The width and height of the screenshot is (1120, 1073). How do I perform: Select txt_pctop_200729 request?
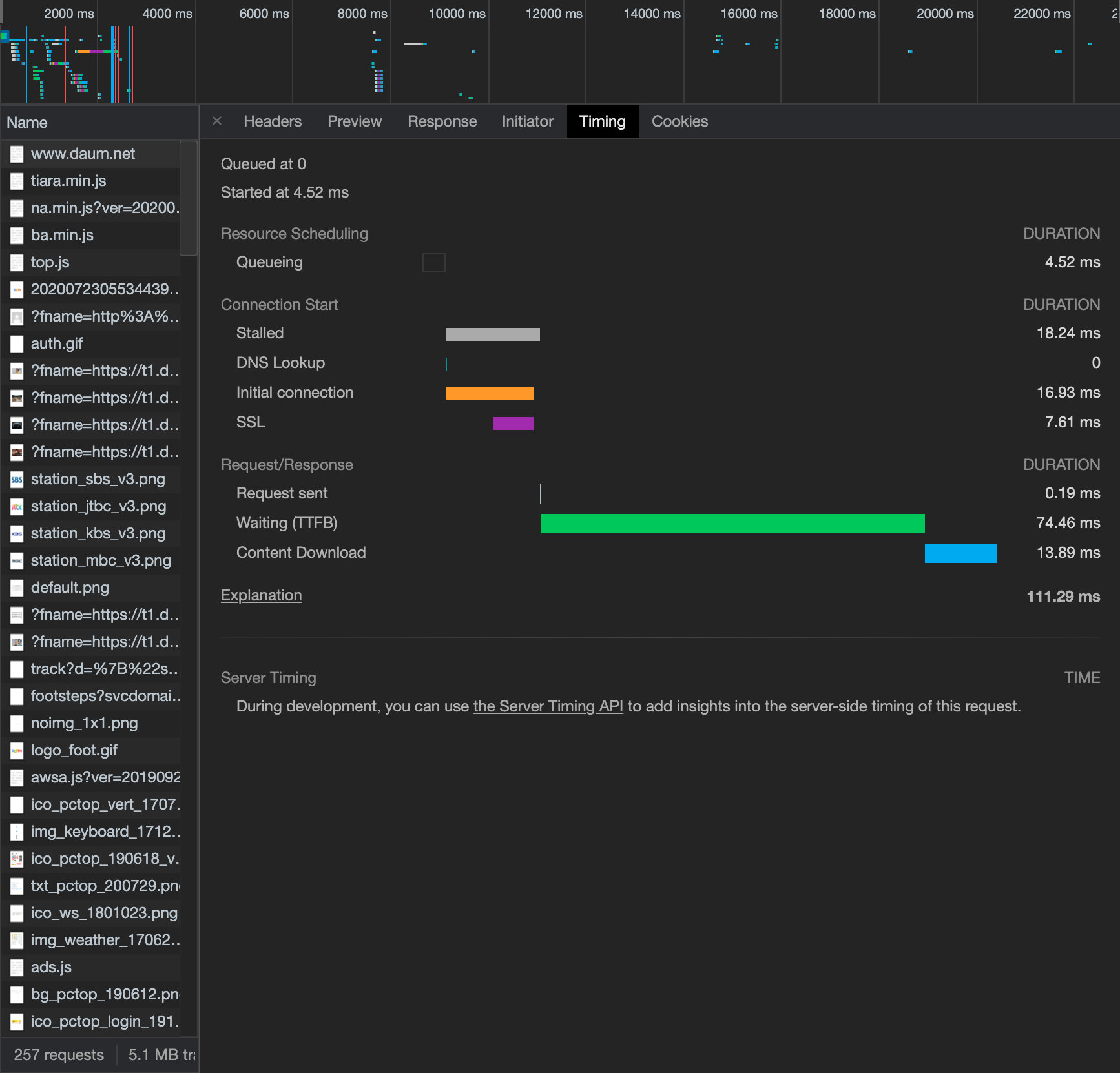(x=90, y=886)
